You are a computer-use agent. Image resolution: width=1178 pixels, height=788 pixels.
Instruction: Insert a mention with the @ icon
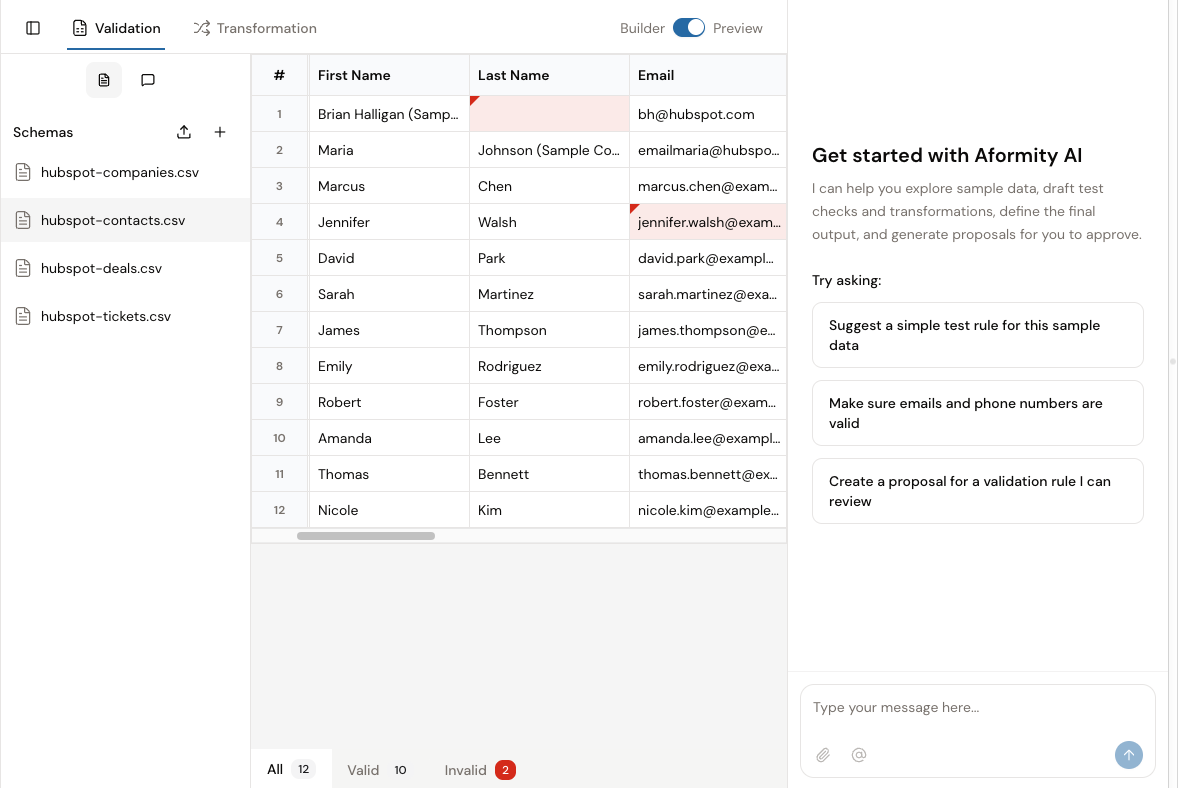pos(859,755)
